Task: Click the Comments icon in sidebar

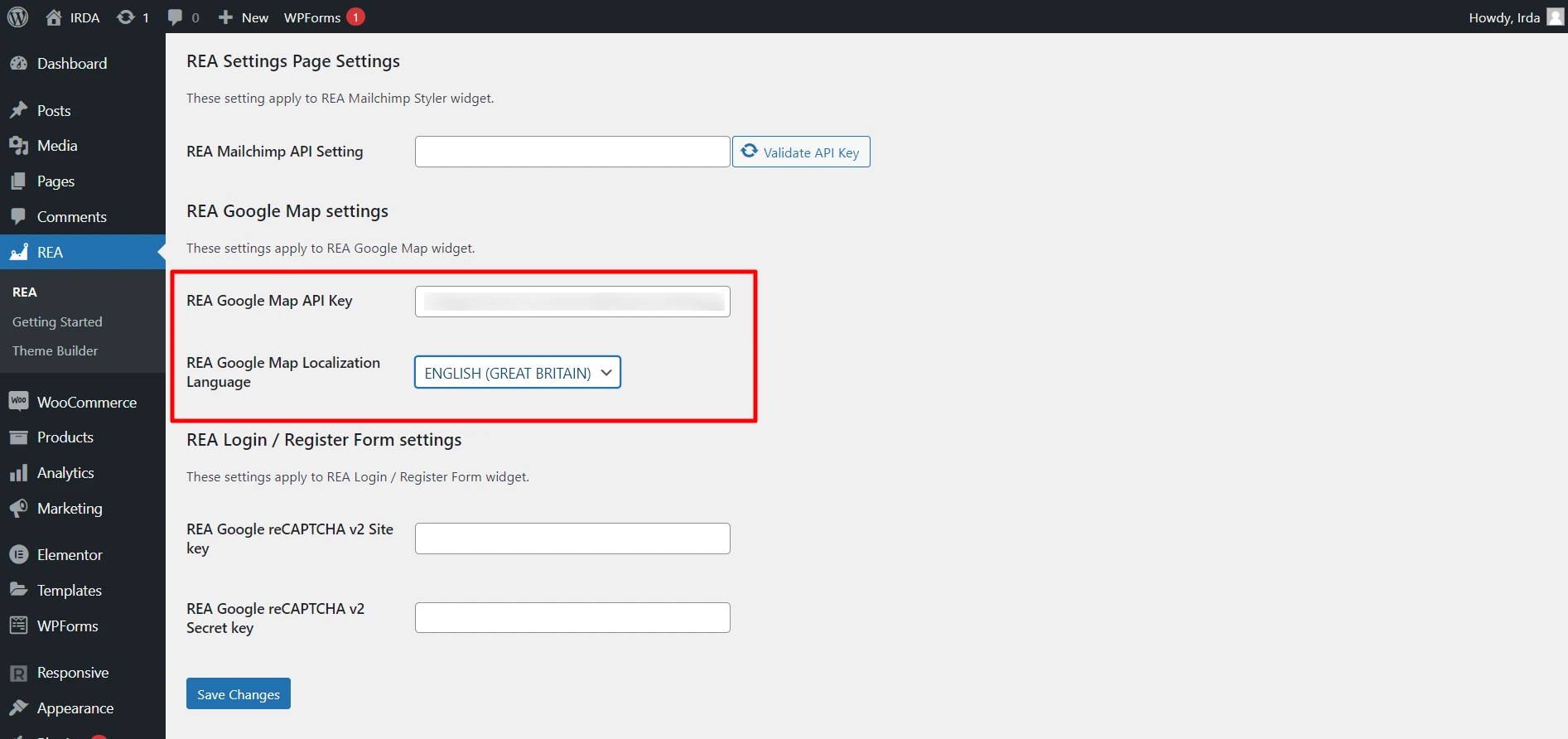Action: 19,217
